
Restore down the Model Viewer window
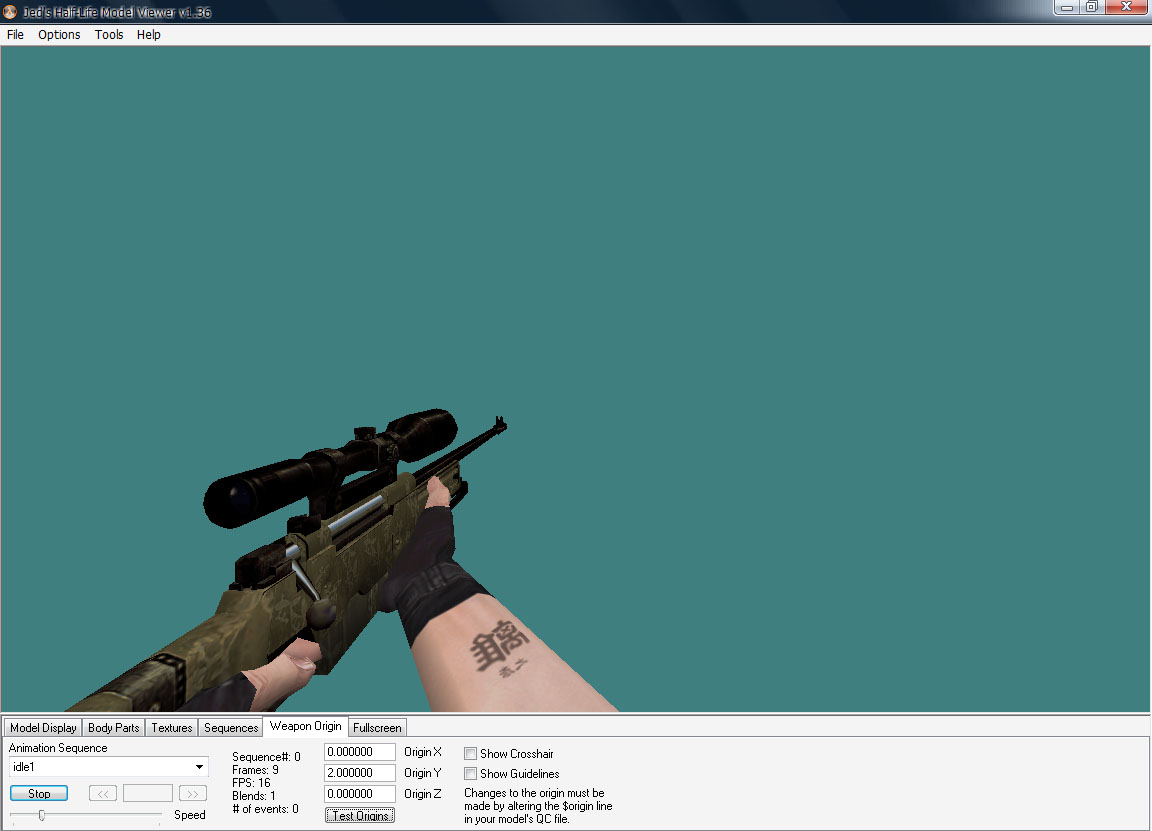click(x=1092, y=7)
